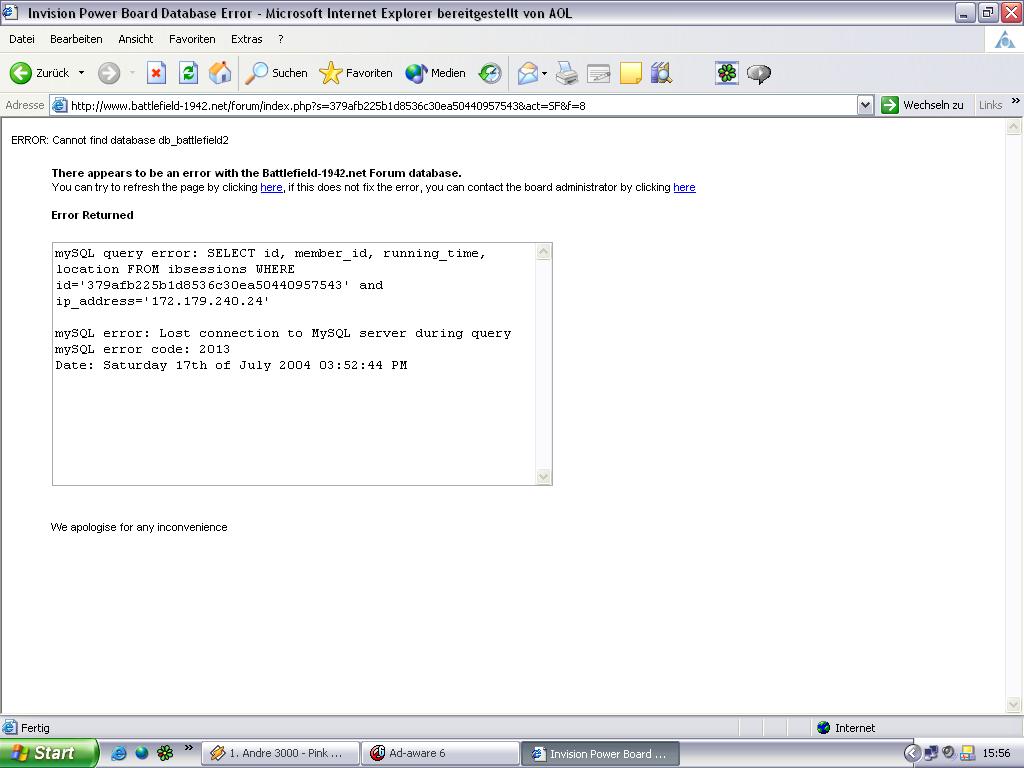Click the page icon in address bar
This screenshot has height=768, width=1024.
(x=59, y=105)
